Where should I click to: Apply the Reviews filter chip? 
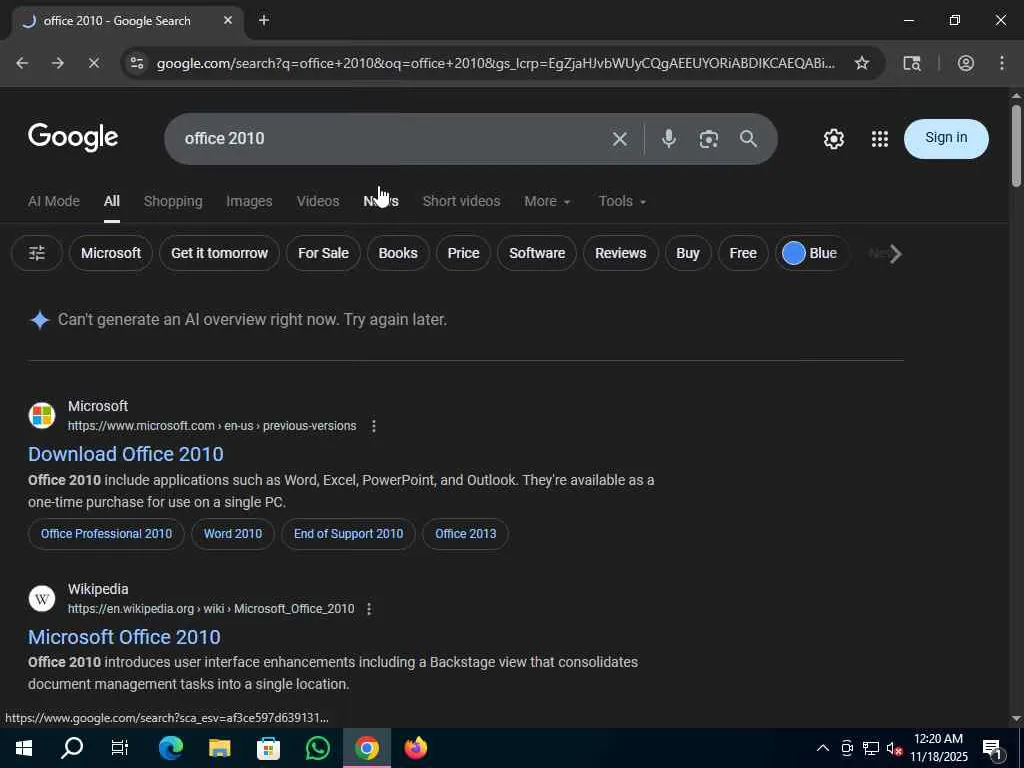point(620,253)
